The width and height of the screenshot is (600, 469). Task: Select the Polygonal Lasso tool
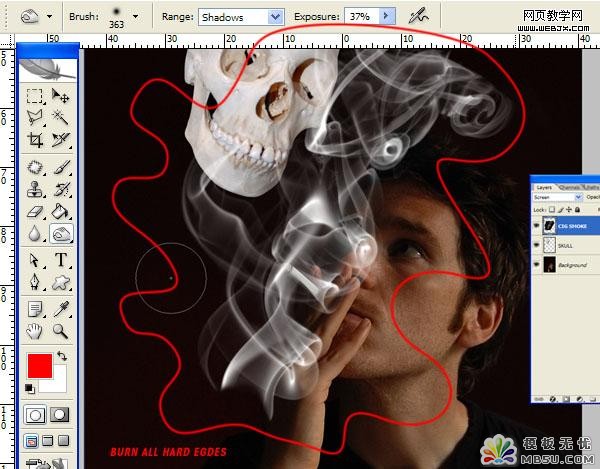tap(34, 117)
